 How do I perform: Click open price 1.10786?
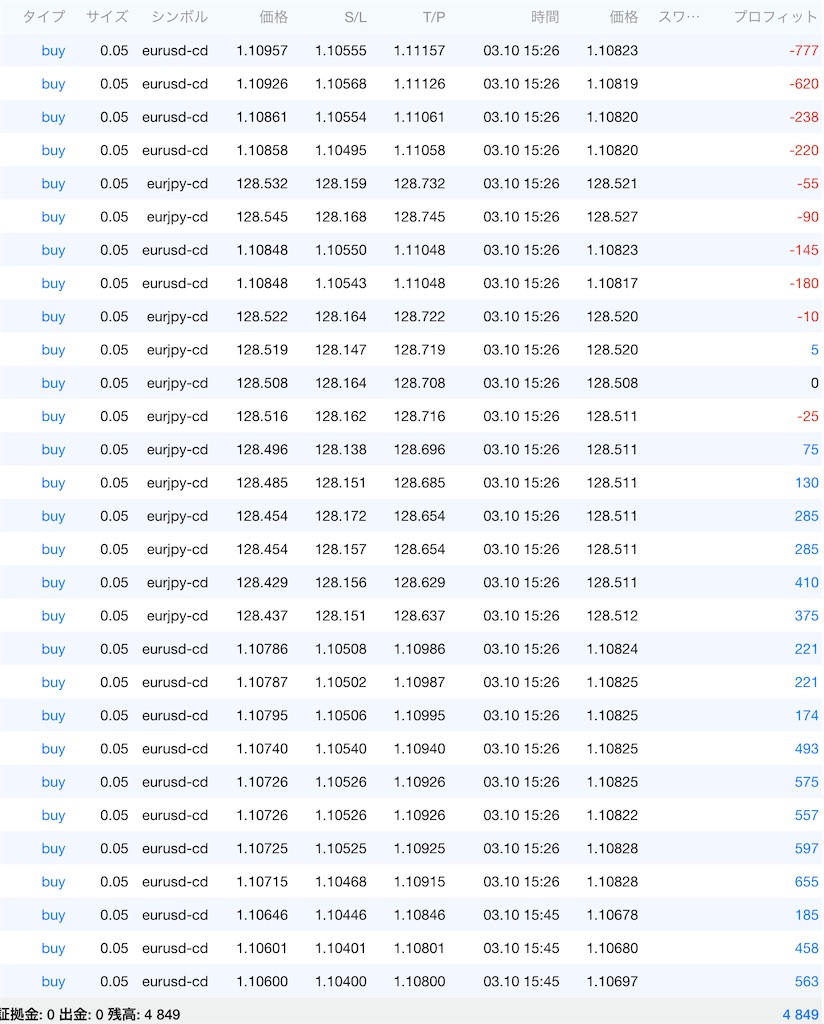(262, 649)
